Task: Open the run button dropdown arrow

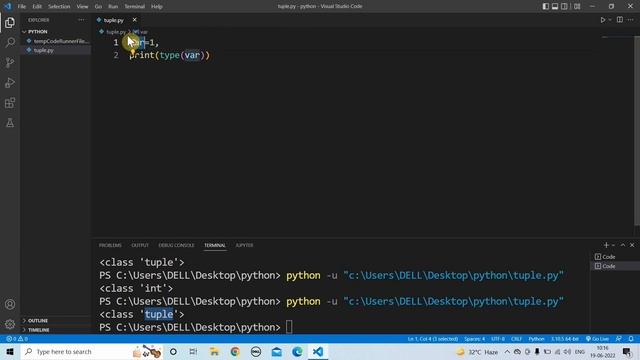Action: 610,20
